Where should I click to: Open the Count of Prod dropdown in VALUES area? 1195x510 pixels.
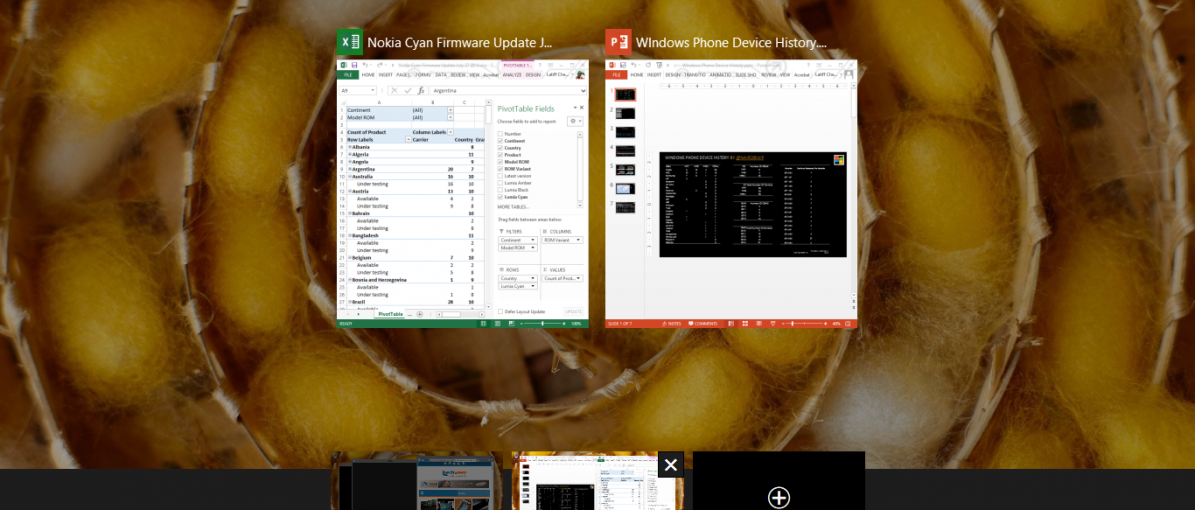coord(578,278)
